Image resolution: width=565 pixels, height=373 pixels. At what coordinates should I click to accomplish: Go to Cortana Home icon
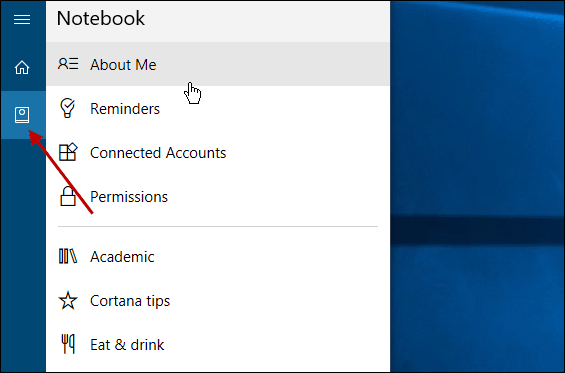pos(22,67)
